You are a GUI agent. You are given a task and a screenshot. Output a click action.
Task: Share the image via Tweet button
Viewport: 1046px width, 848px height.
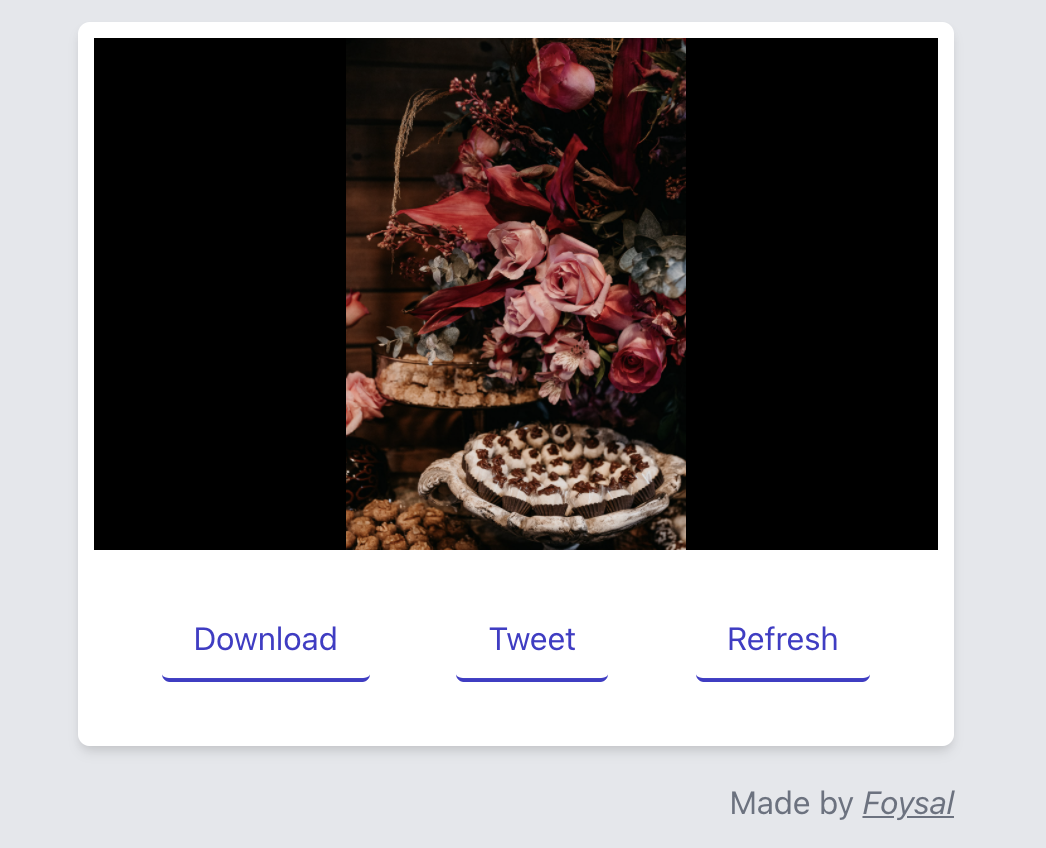tap(532, 645)
